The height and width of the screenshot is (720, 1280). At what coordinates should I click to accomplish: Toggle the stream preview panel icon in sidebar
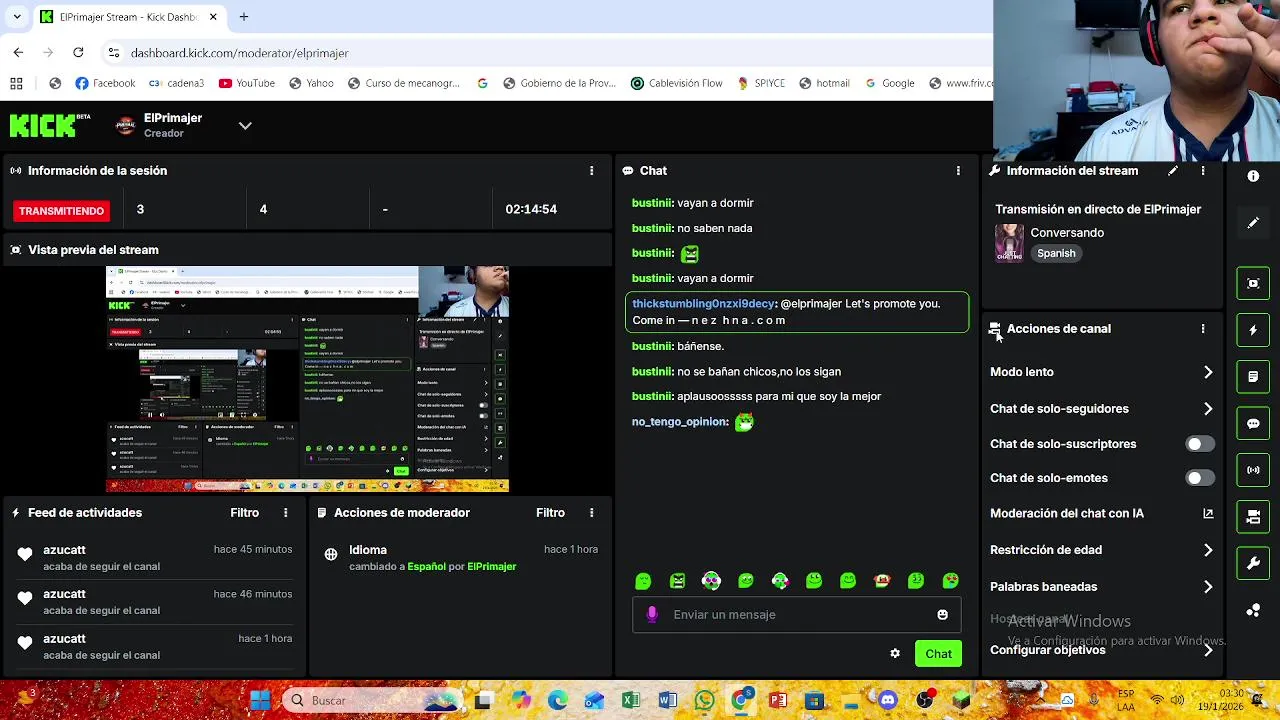pos(1253,283)
